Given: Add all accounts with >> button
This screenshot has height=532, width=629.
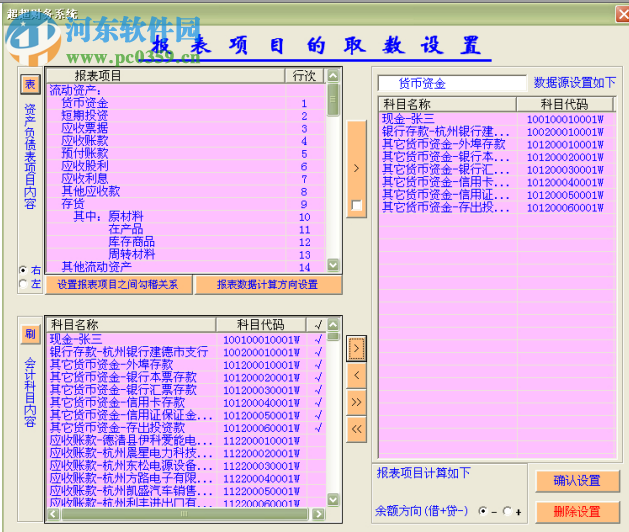Looking at the screenshot, I should (x=356, y=402).
